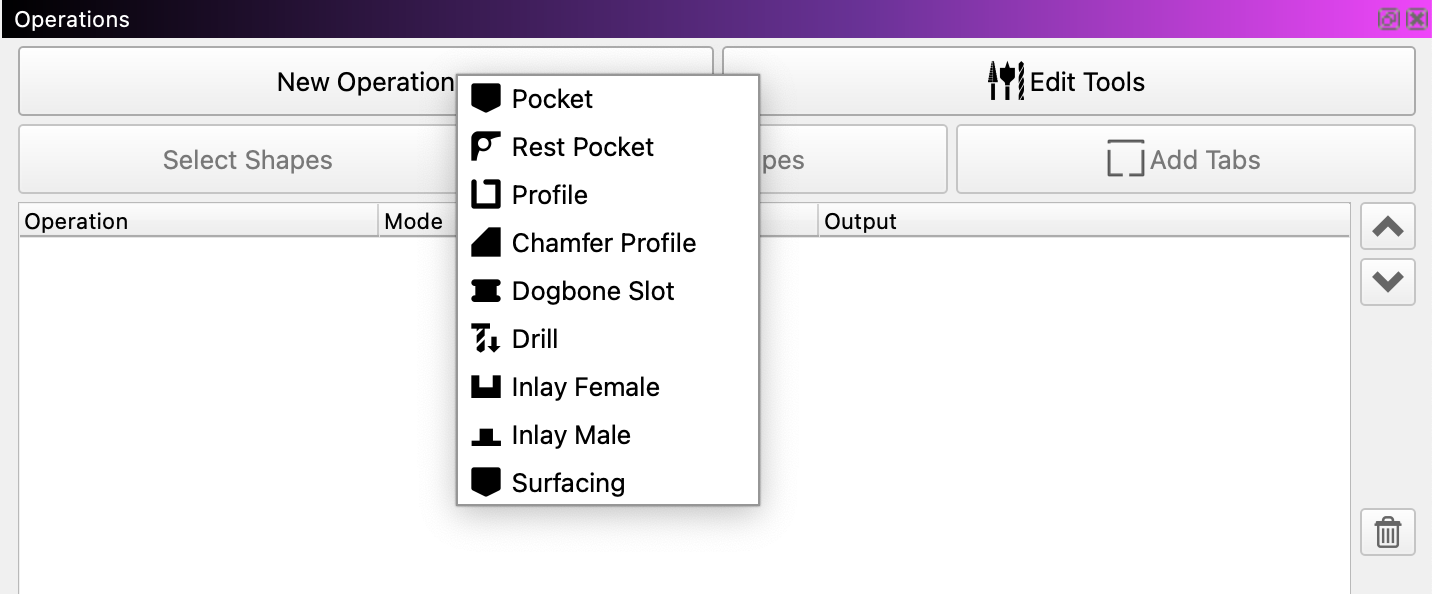The image size is (1432, 594).
Task: Select the Dogbone Slot icon
Action: 486,291
